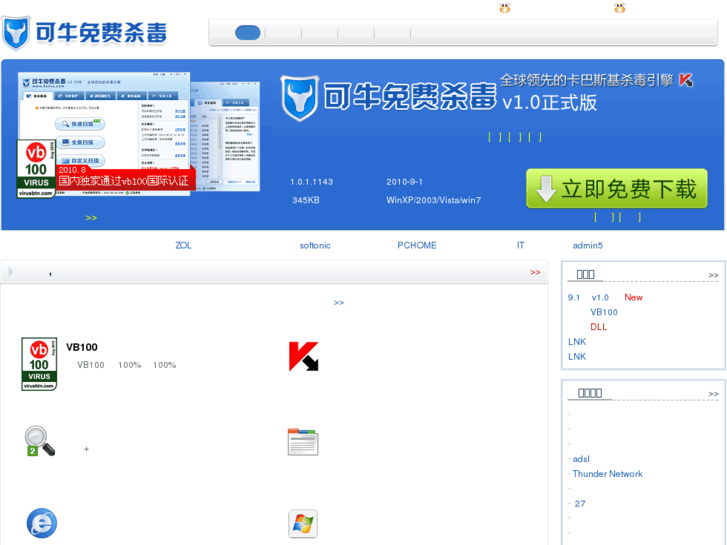Click the small triangle marker in section header
The height and width of the screenshot is (545, 727).
click(11, 272)
